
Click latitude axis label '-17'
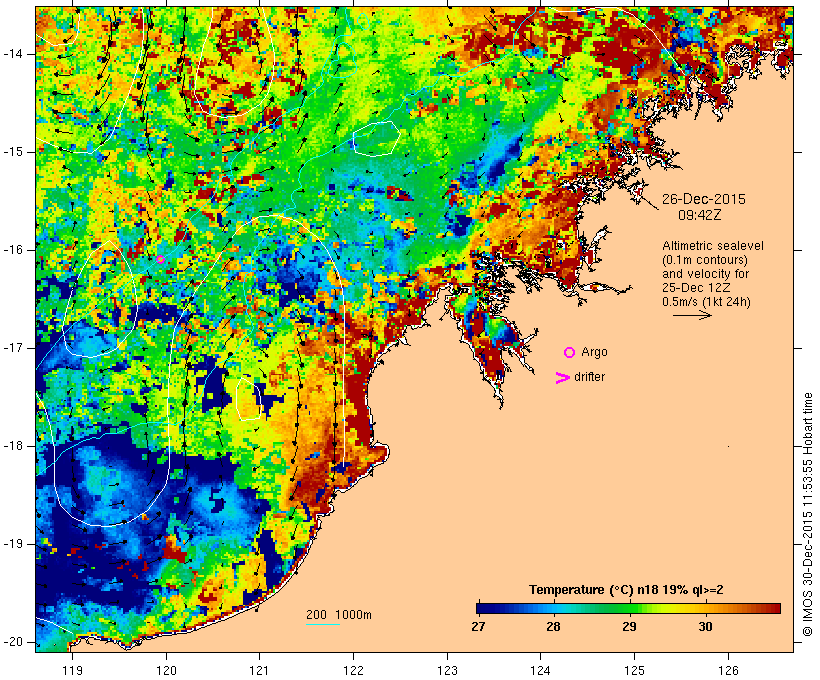click(13, 348)
